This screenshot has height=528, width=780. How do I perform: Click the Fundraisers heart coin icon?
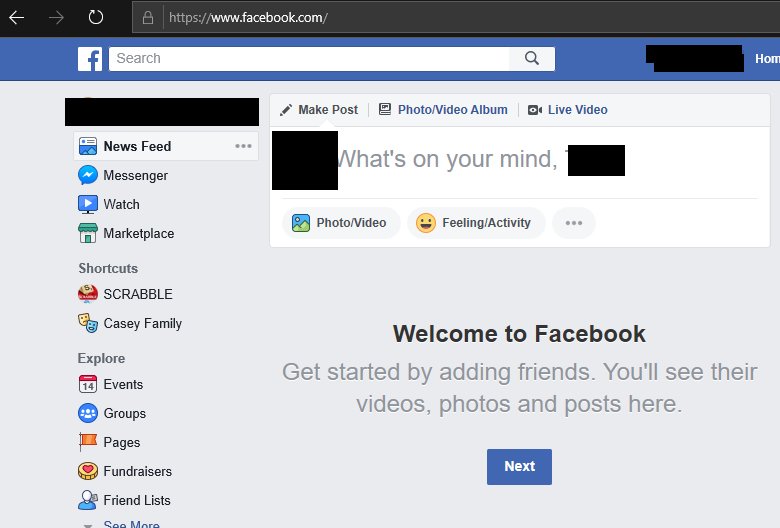[88, 471]
